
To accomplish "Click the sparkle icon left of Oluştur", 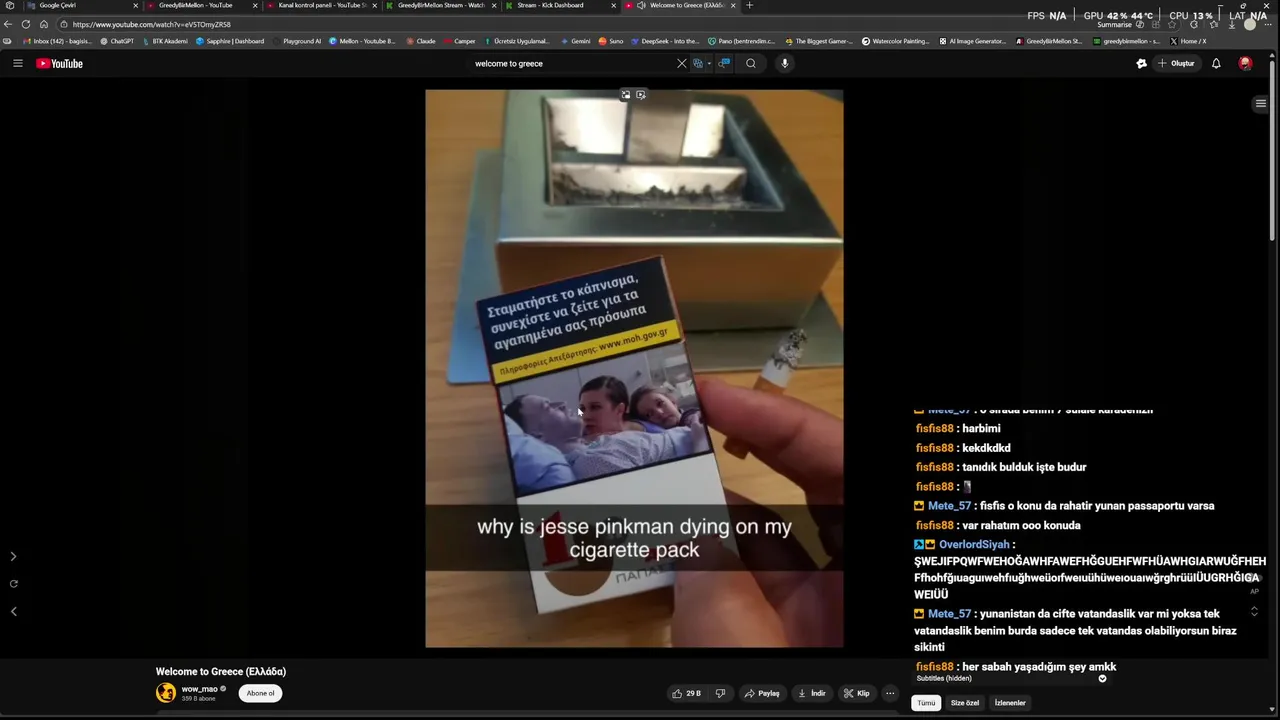I will [1141, 63].
